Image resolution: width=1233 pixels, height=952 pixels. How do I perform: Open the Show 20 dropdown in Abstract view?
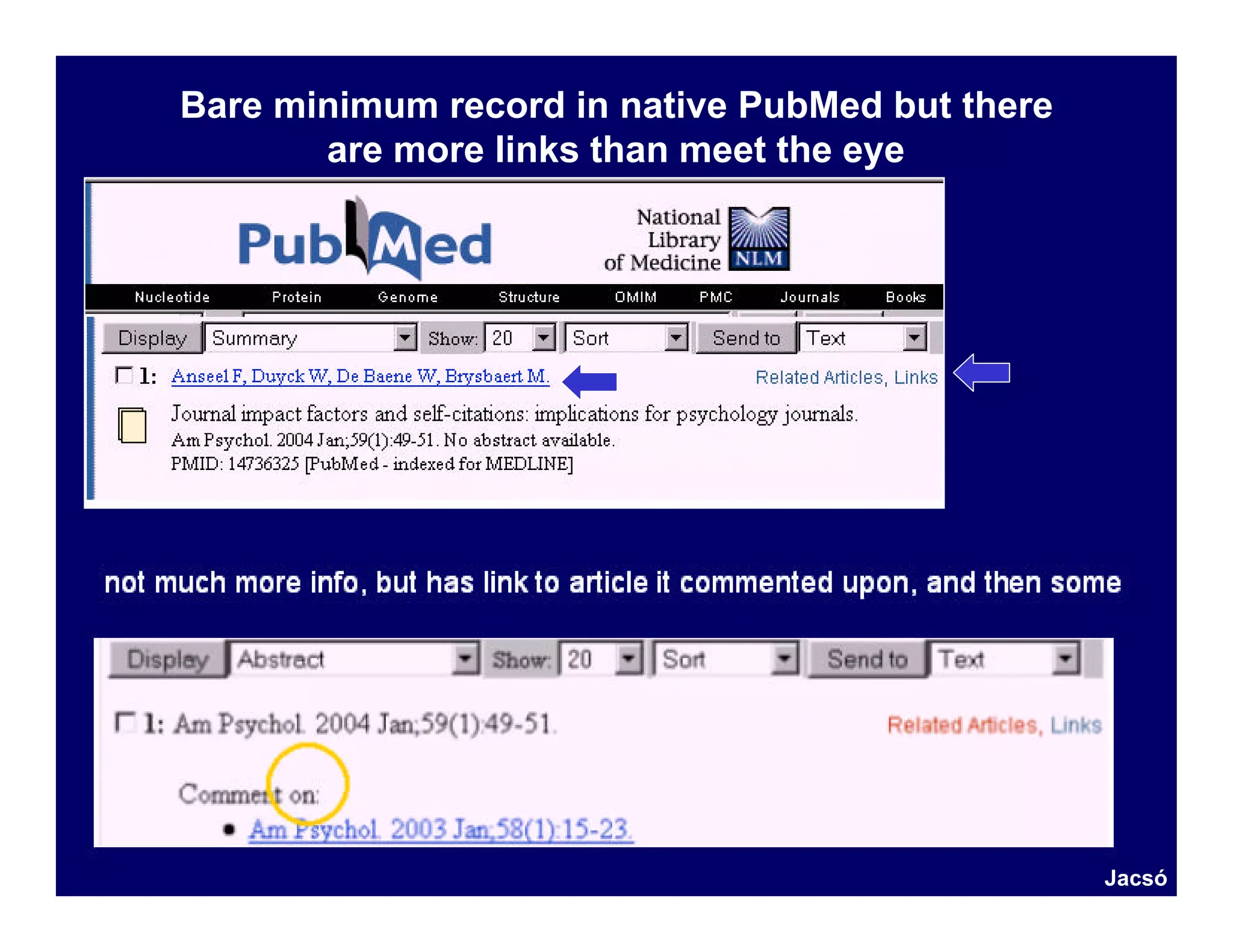pos(601,659)
